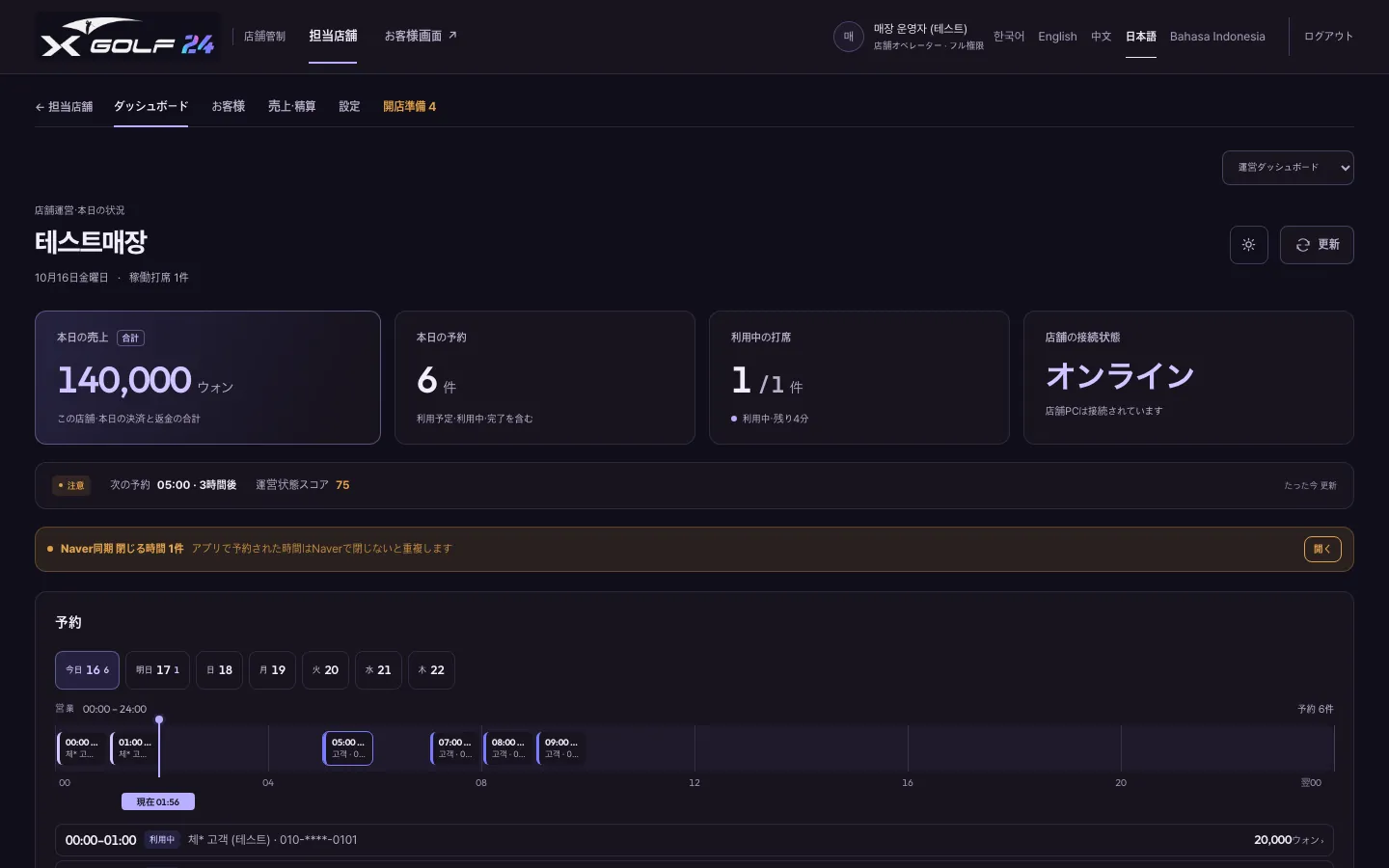The height and width of the screenshot is (868, 1389).
Task: Open the 設定 tab
Action: (349, 107)
